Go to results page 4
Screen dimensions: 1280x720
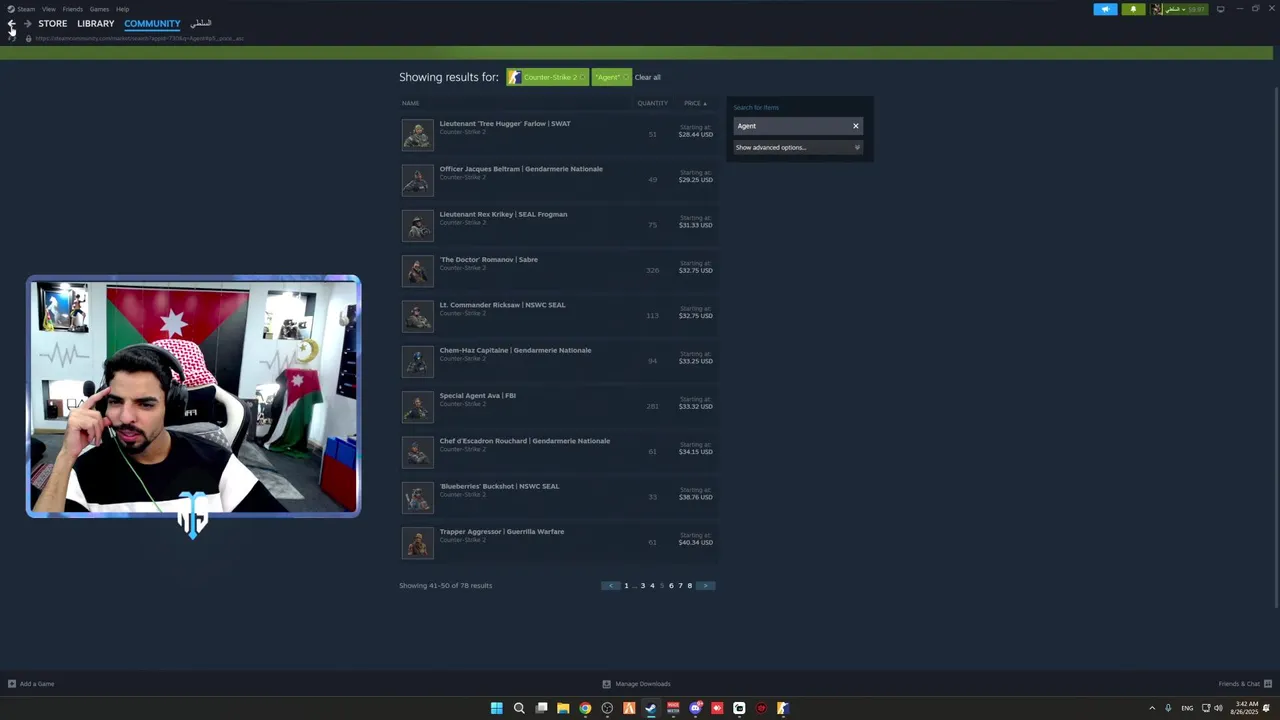tap(652, 586)
